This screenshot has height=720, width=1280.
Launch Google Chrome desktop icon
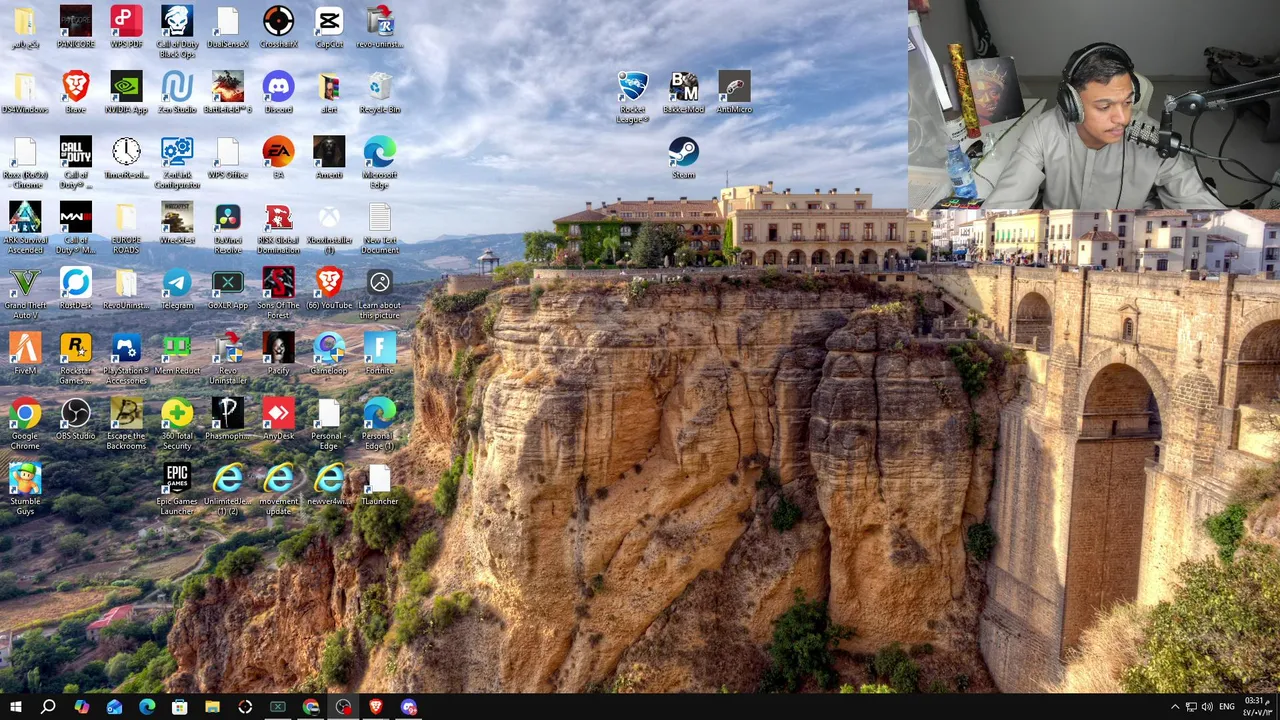point(25,422)
